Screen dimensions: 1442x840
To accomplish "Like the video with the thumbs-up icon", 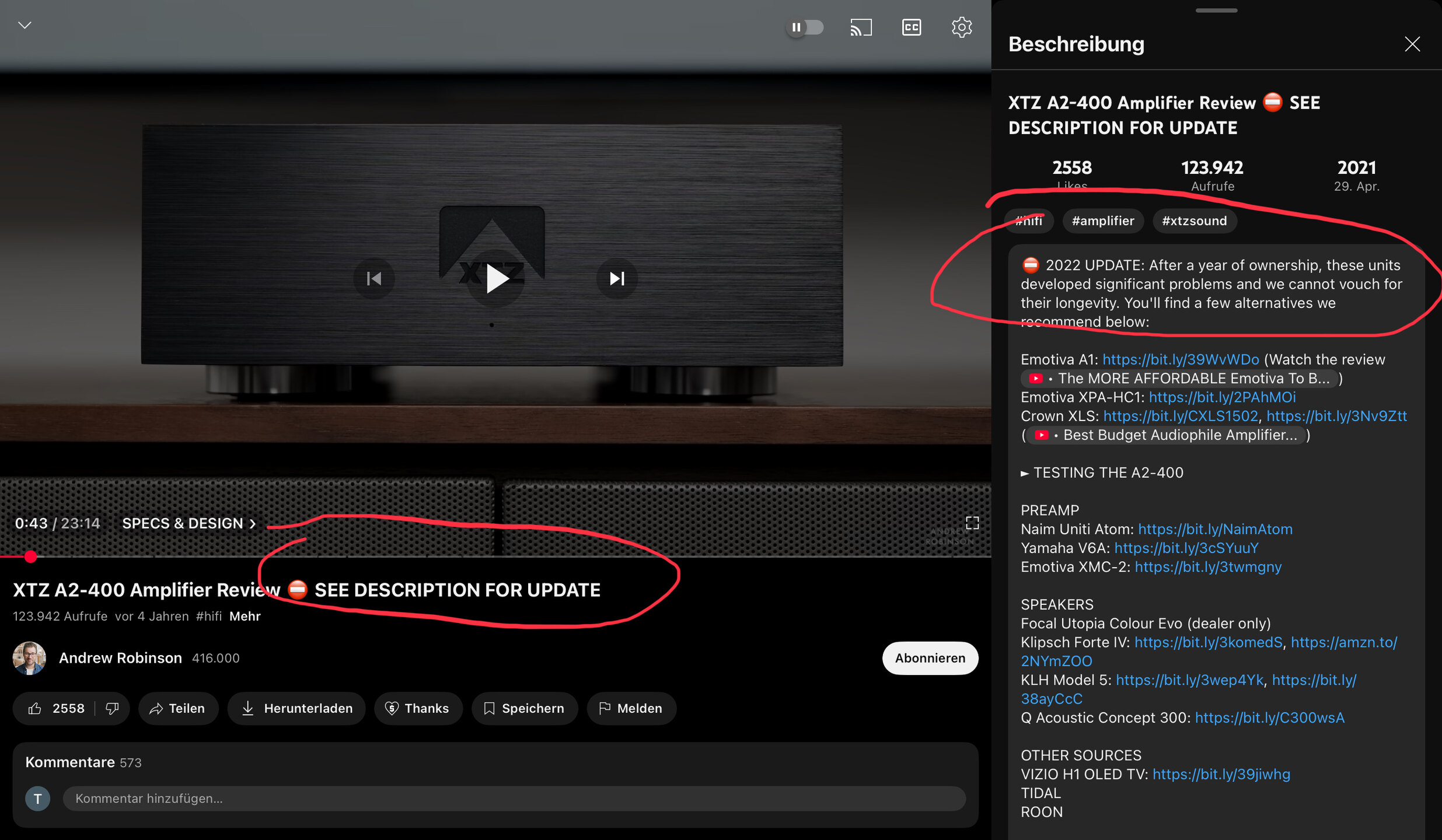I will [x=36, y=708].
